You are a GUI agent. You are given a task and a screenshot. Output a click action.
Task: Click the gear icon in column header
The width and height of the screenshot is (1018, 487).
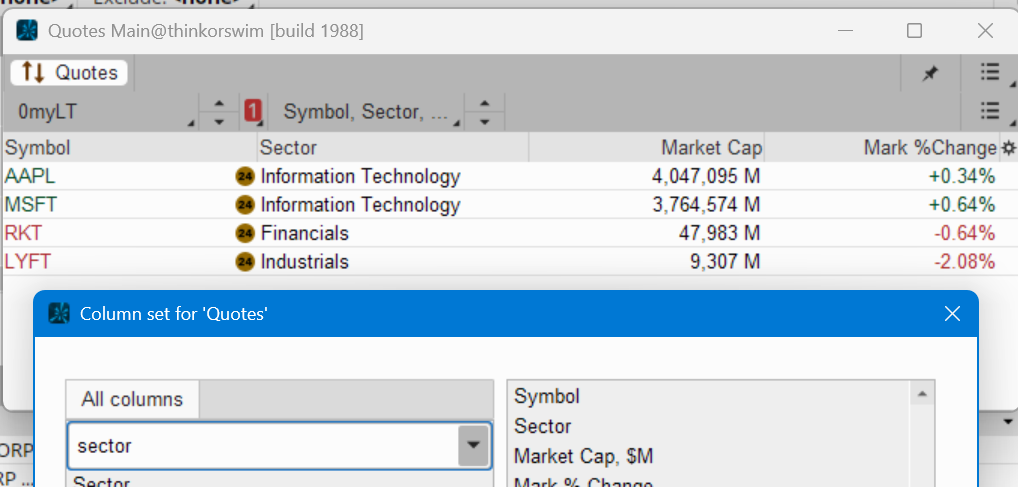tap(1008, 148)
